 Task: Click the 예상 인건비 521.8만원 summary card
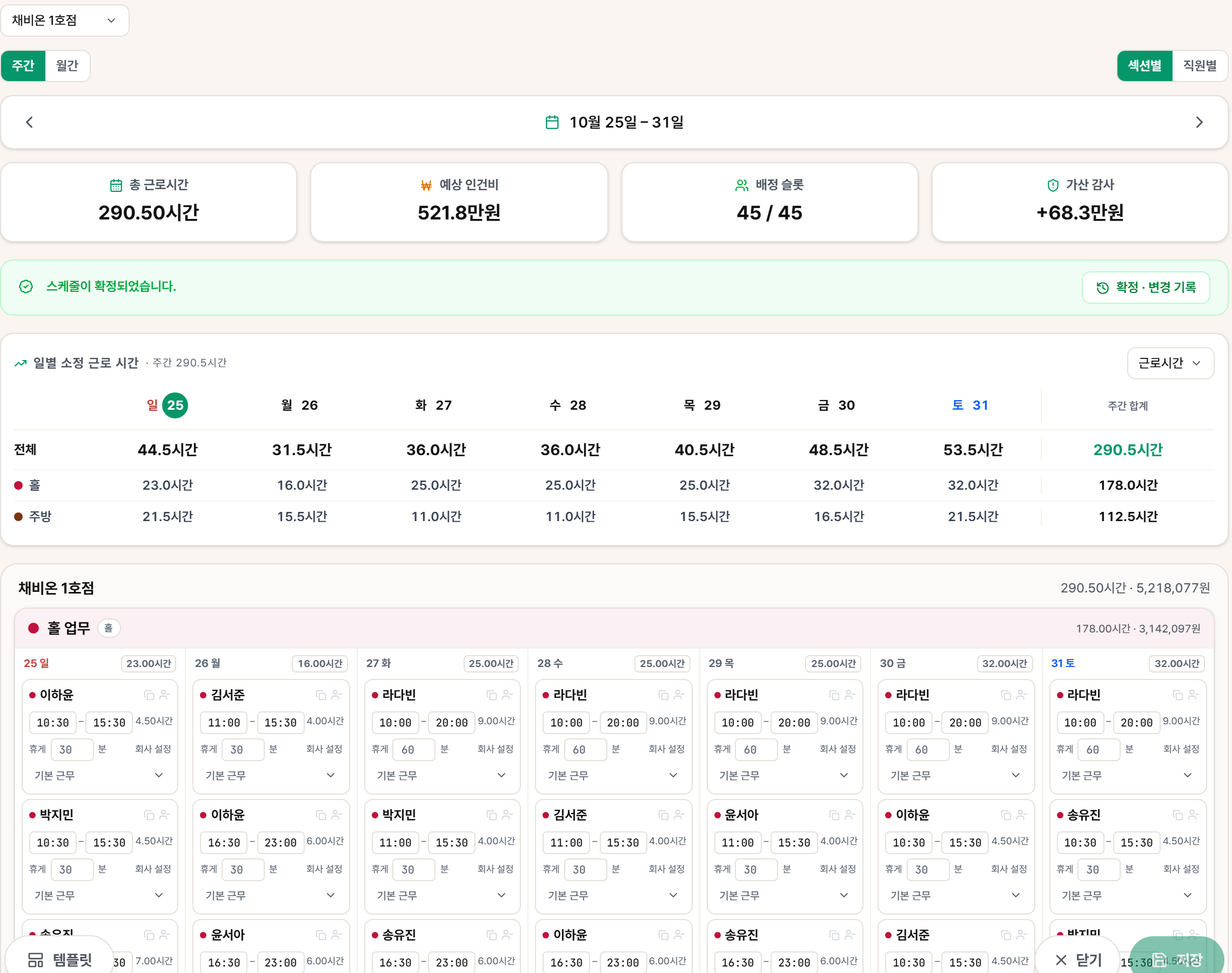tap(459, 202)
